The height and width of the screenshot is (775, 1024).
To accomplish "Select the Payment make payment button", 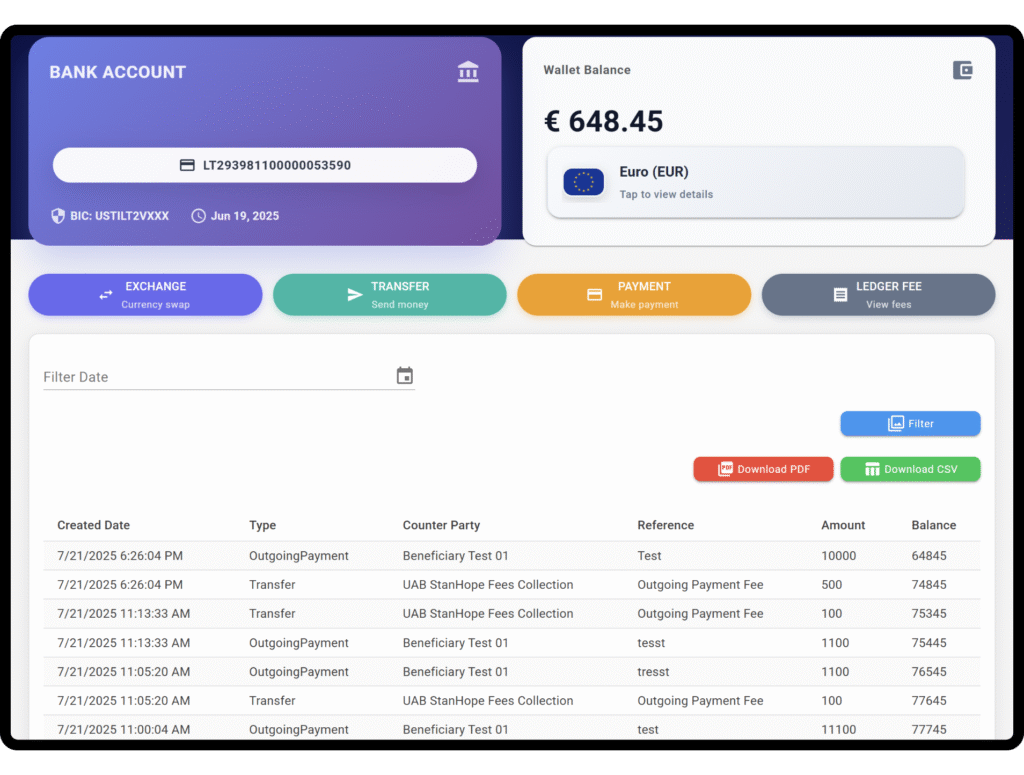I will tap(634, 295).
